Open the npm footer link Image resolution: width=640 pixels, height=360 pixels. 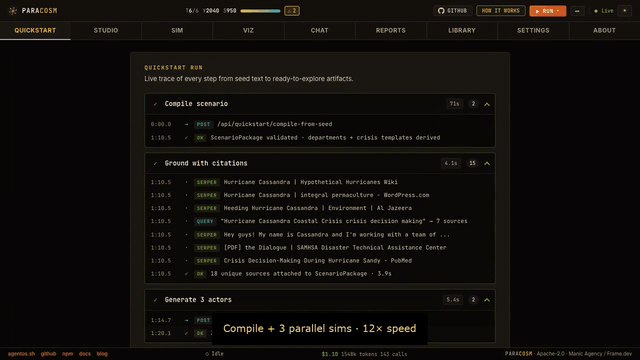pyautogui.click(x=67, y=354)
